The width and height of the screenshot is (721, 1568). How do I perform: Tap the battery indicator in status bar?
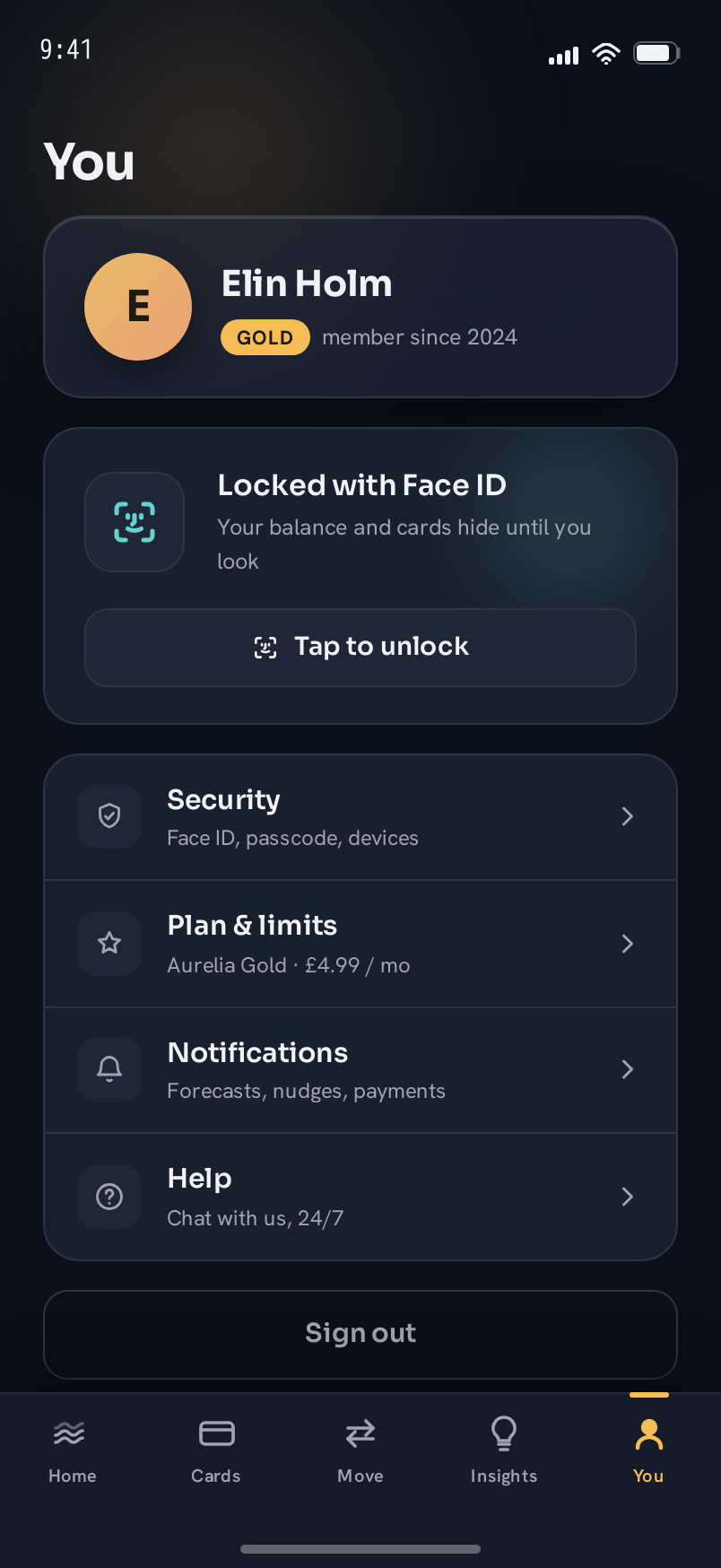[657, 53]
